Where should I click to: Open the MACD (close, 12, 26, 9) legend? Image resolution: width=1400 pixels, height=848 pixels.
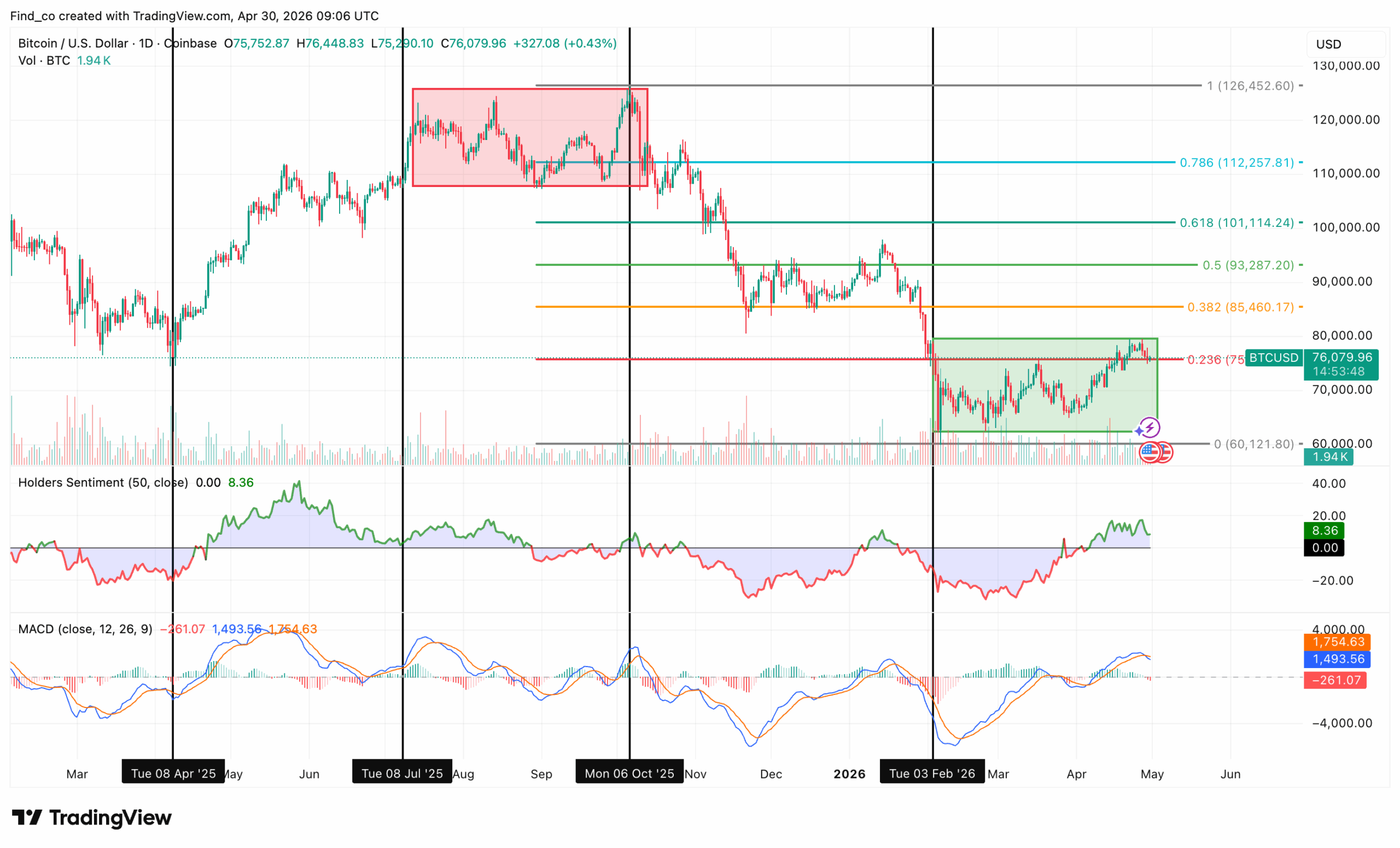(x=85, y=629)
